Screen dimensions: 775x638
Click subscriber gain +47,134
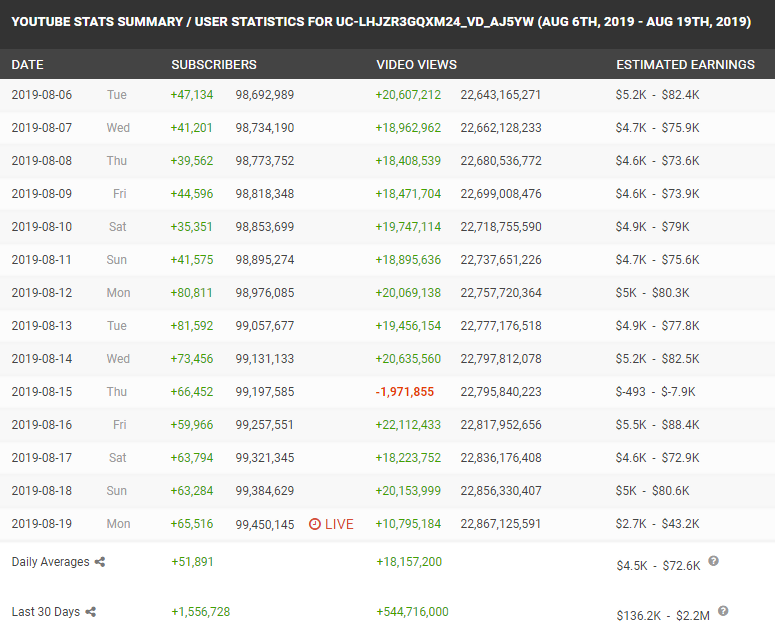[192, 95]
